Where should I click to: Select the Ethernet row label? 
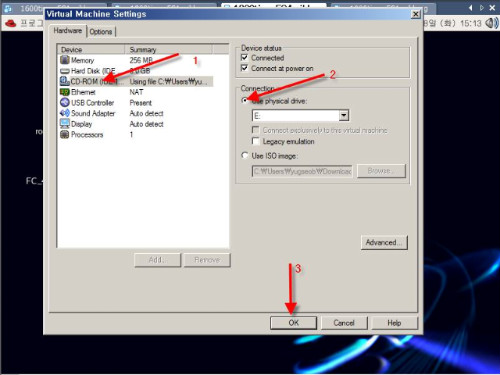(x=83, y=92)
